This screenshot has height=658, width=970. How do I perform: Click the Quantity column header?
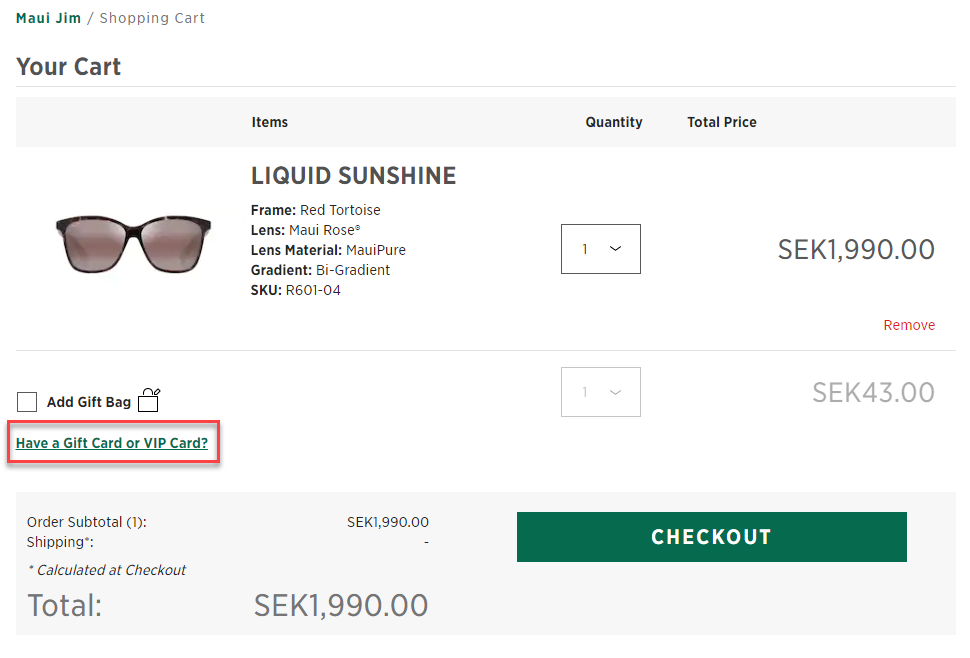614,122
